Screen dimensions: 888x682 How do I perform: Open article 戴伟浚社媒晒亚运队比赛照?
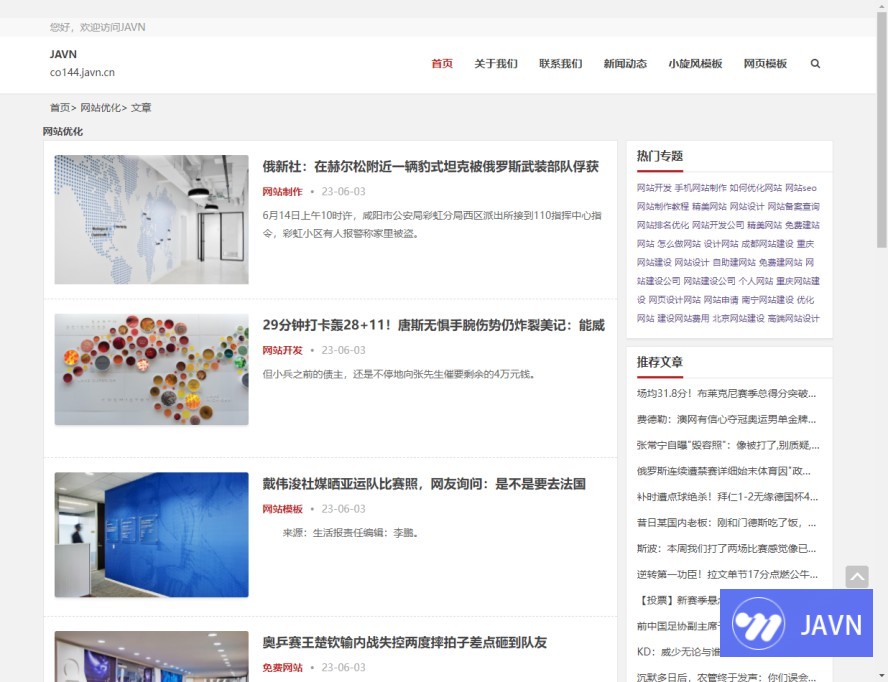424,484
